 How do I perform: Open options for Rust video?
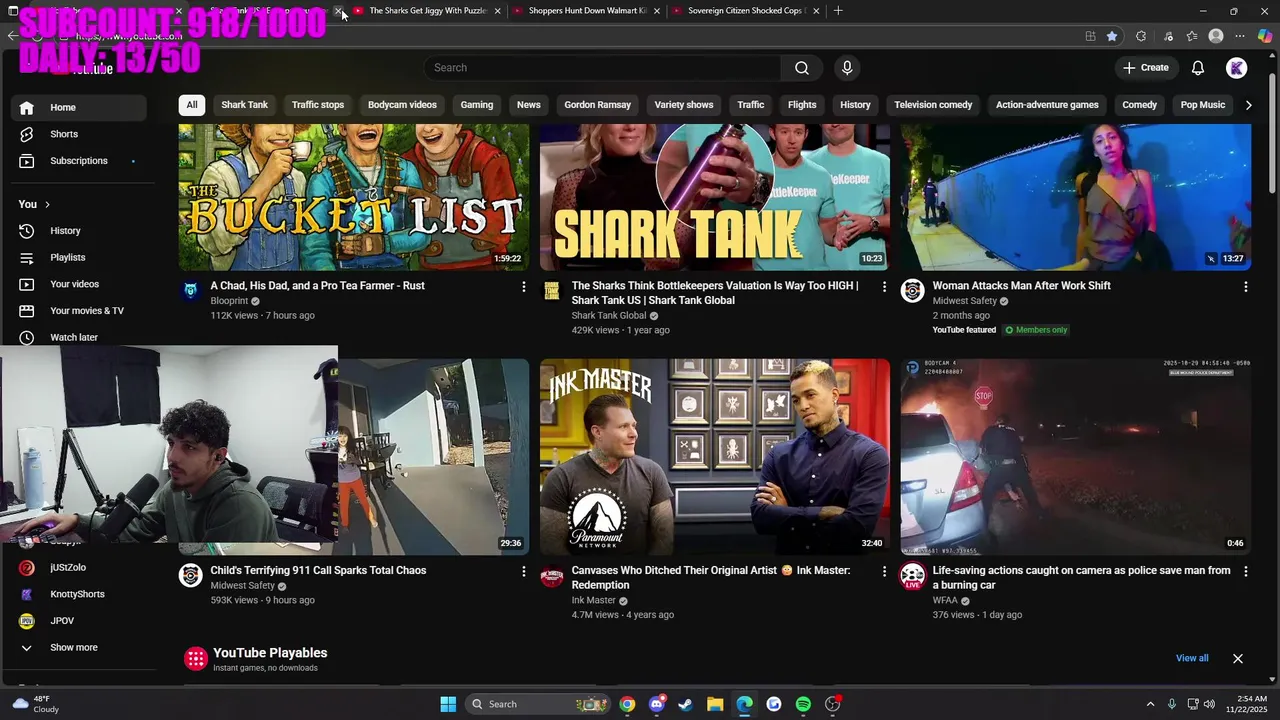(523, 287)
